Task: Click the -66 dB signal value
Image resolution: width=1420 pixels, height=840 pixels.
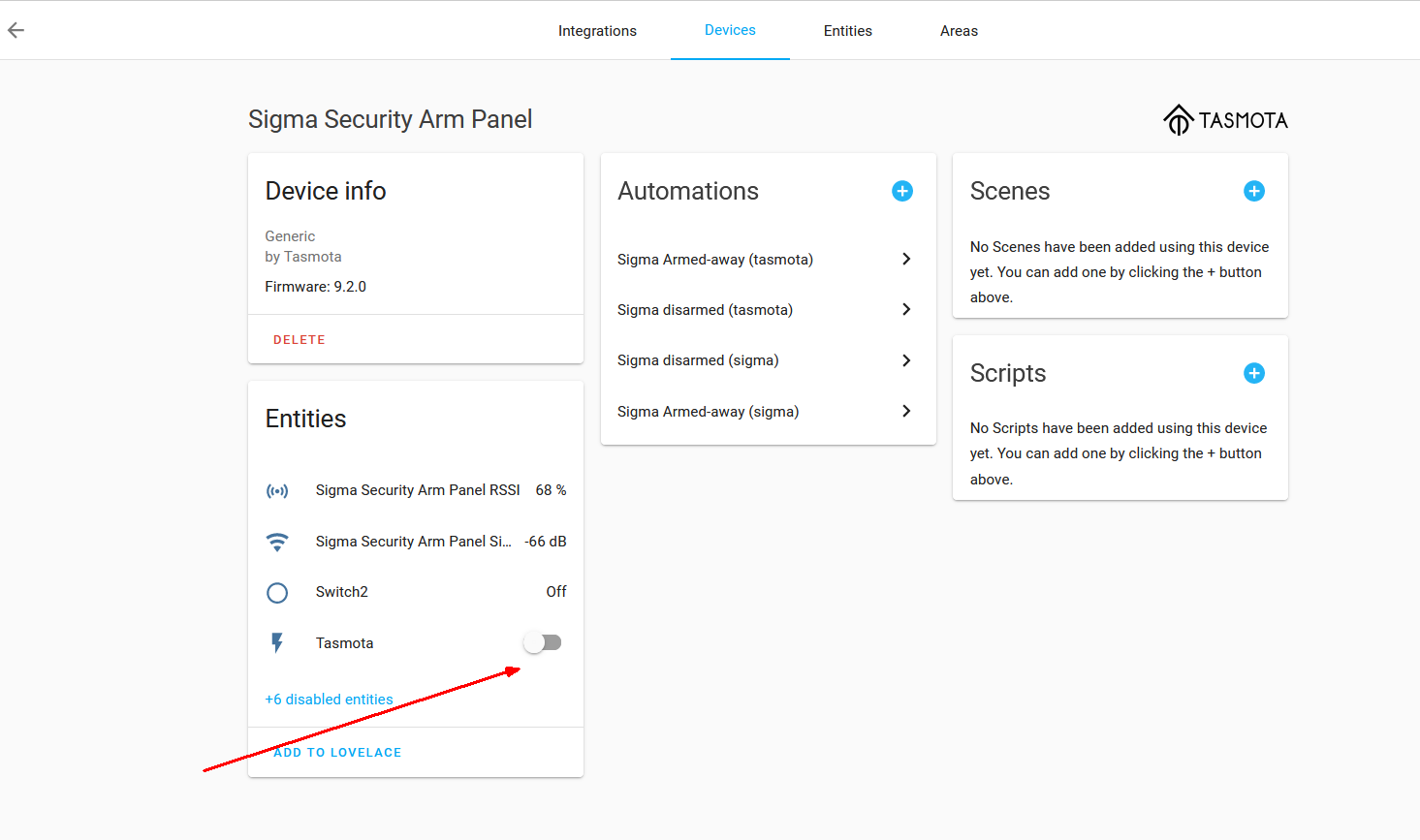Action: [546, 542]
